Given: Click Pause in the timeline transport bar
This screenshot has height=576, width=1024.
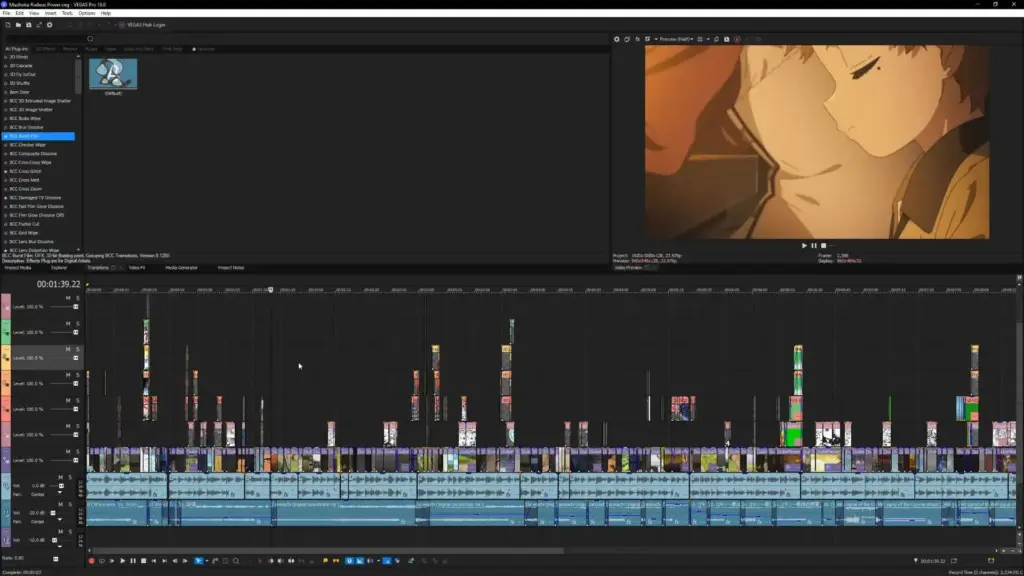Looking at the screenshot, I should click(x=133, y=561).
